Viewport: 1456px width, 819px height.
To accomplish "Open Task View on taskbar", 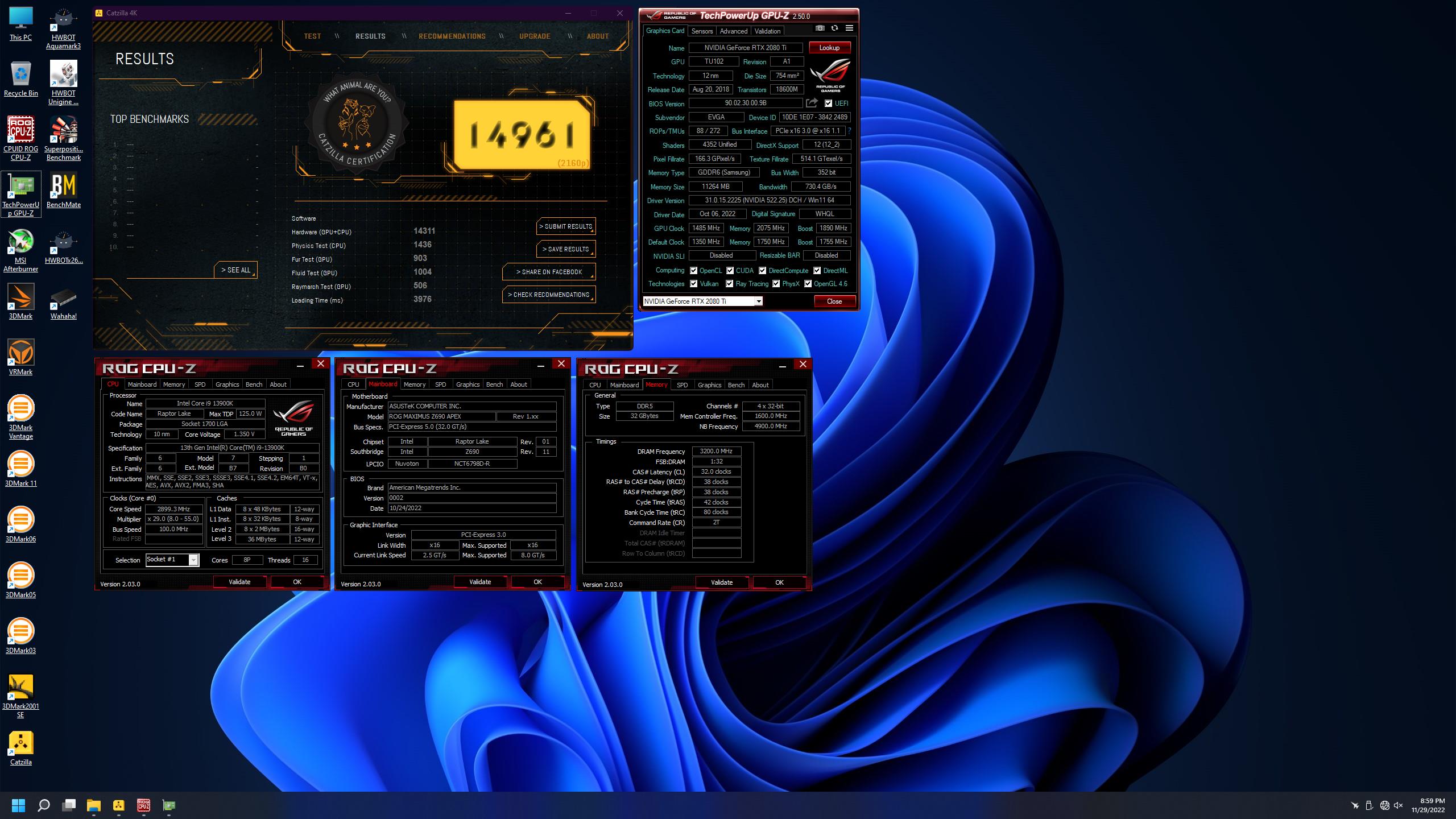I will pyautogui.click(x=69, y=805).
